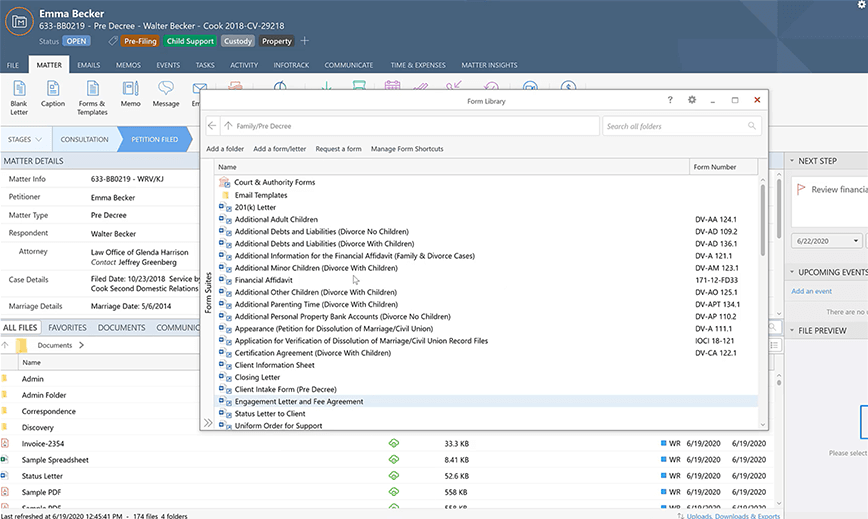The width and height of the screenshot is (868, 519).
Task: Click the cloud sync icon for Status Letter
Action: [x=394, y=475]
